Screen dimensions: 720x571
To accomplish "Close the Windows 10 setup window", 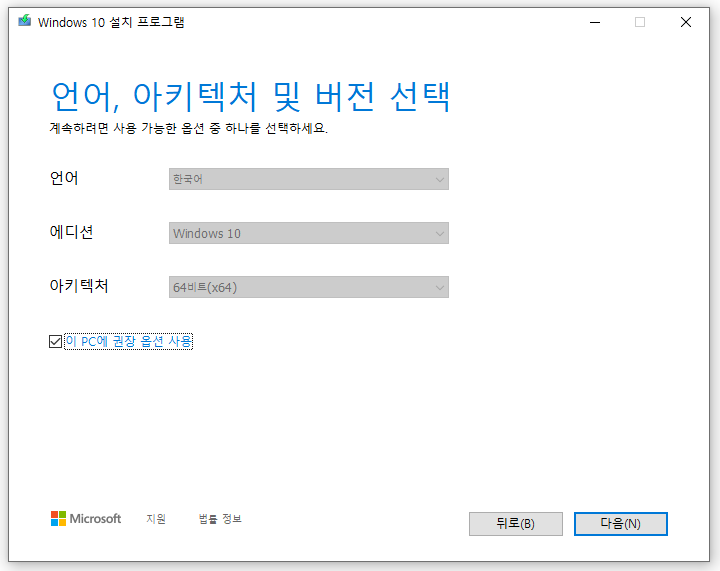I will click(x=686, y=22).
